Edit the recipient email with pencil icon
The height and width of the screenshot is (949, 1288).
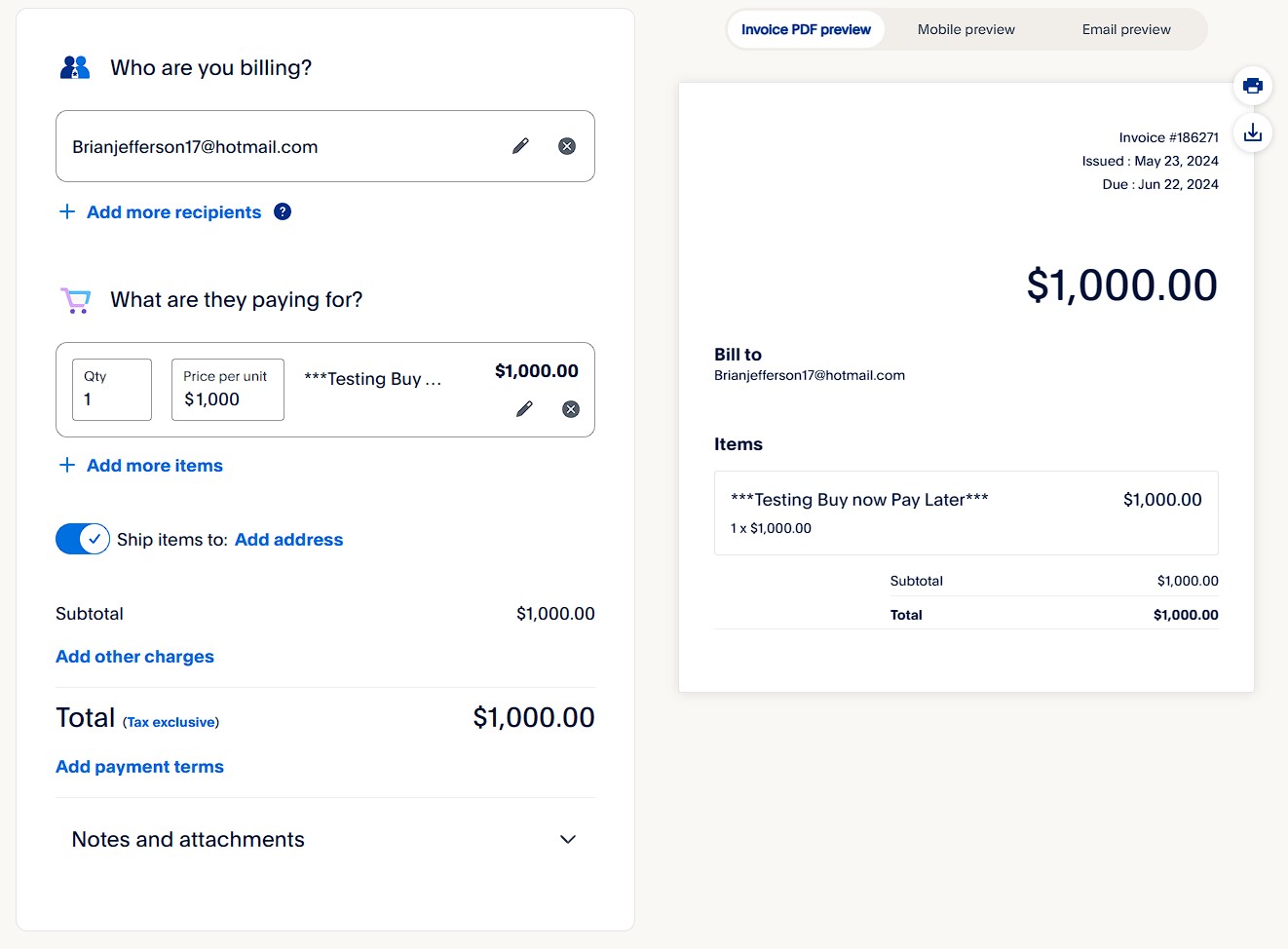520,146
